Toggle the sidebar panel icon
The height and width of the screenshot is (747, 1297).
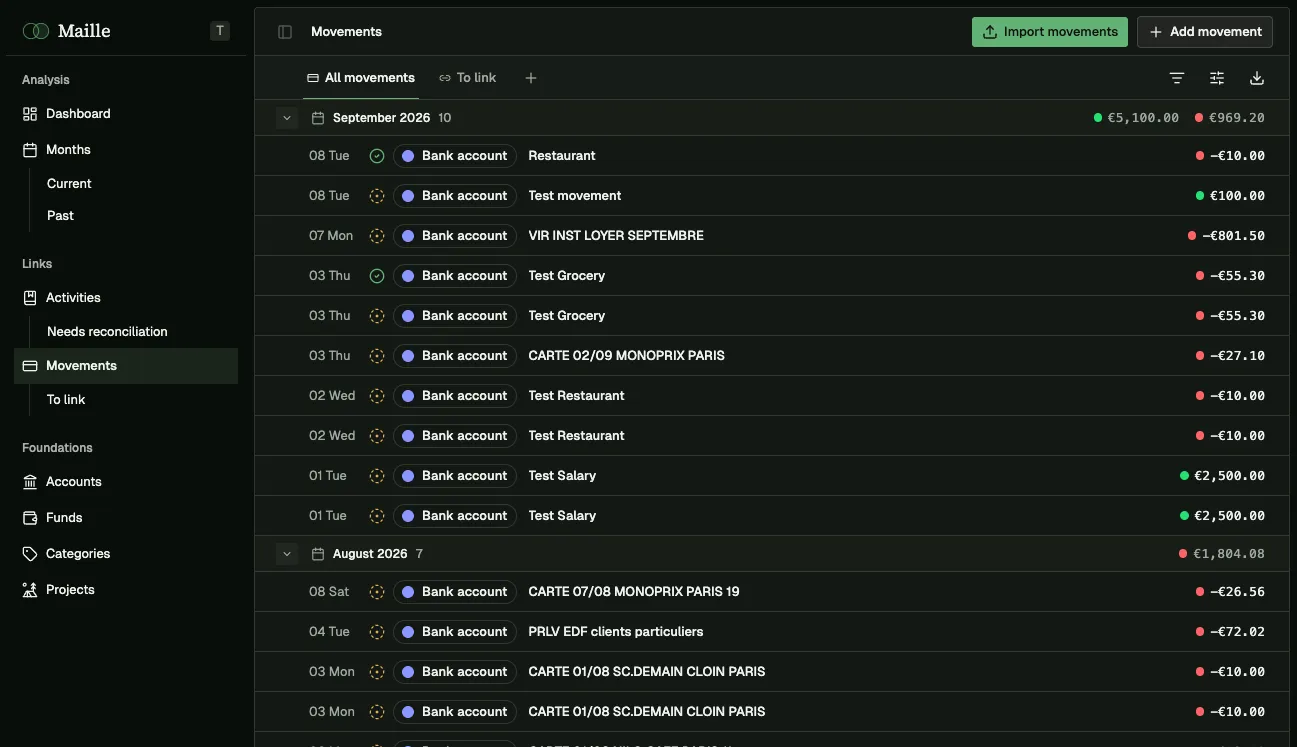pyautogui.click(x=285, y=32)
